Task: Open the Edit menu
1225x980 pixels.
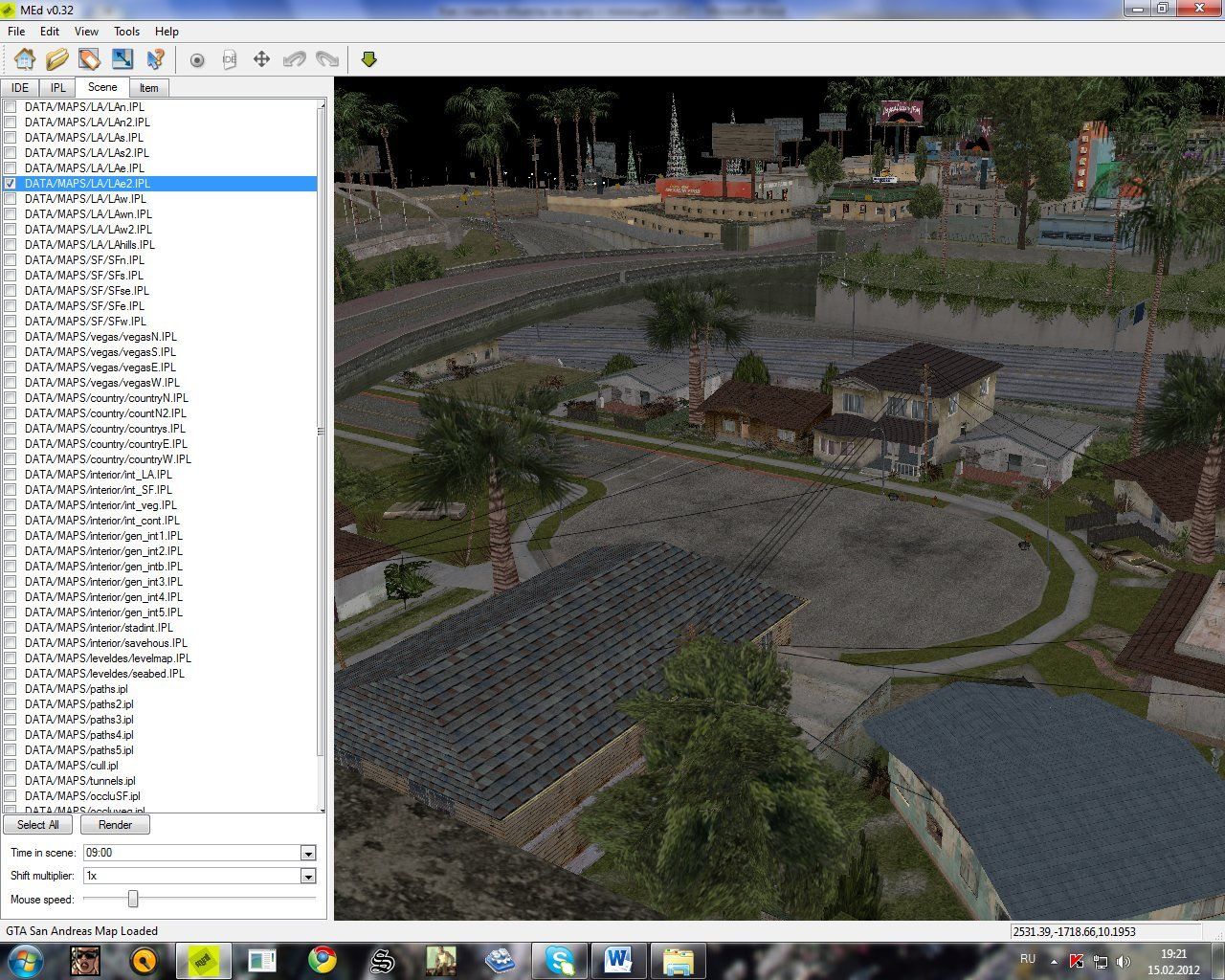Action: (50, 32)
